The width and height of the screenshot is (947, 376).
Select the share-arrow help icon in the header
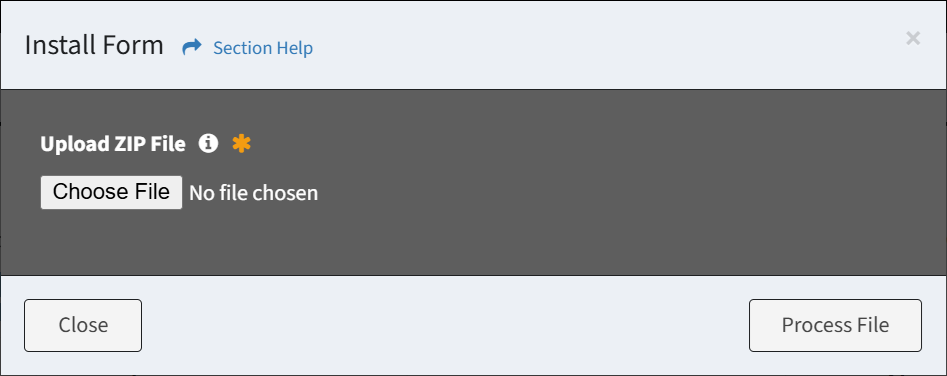pos(191,47)
